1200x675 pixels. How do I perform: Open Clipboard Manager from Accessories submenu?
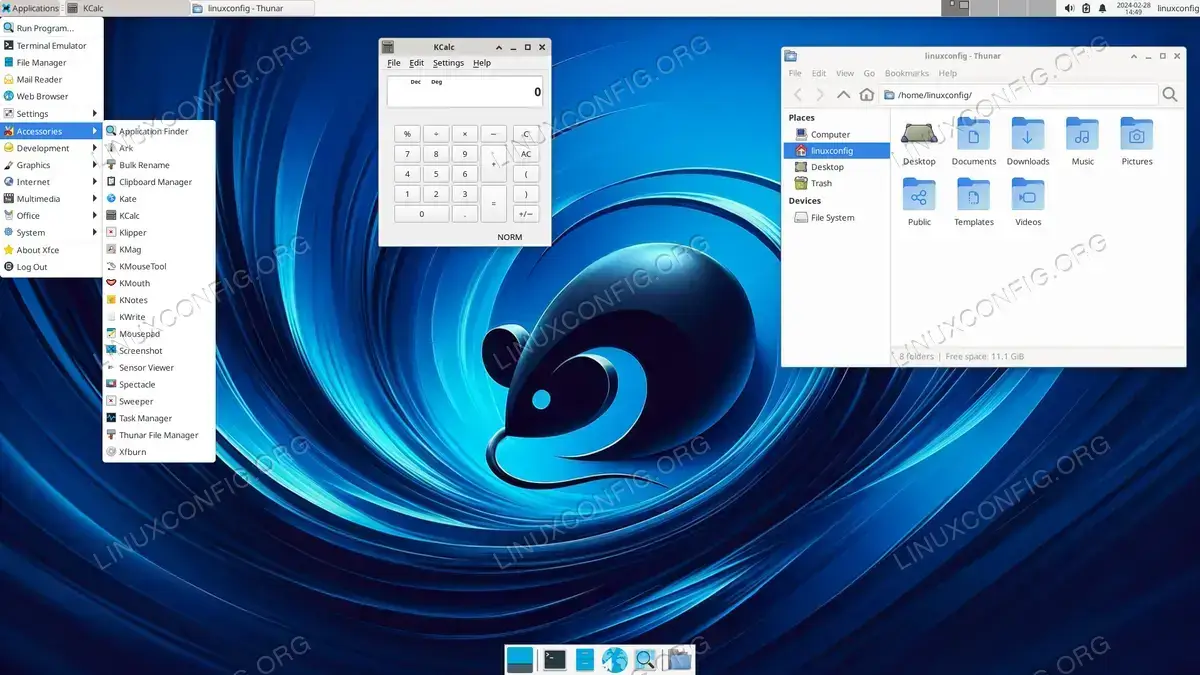(160, 181)
